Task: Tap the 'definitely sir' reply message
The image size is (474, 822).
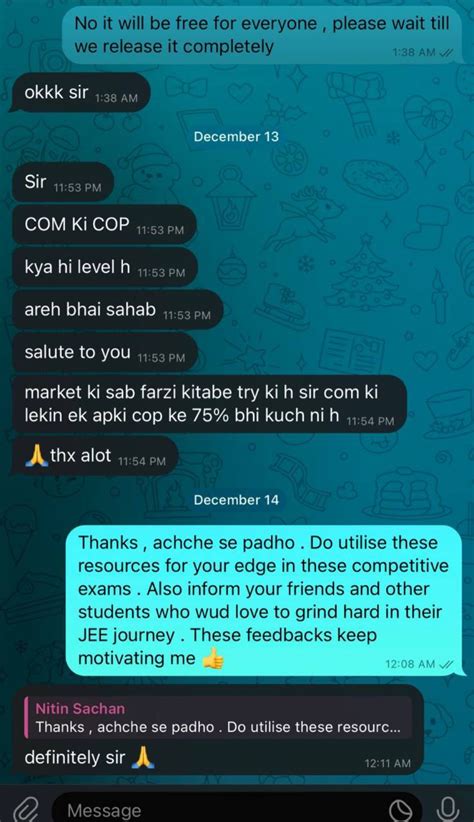Action: 217,729
